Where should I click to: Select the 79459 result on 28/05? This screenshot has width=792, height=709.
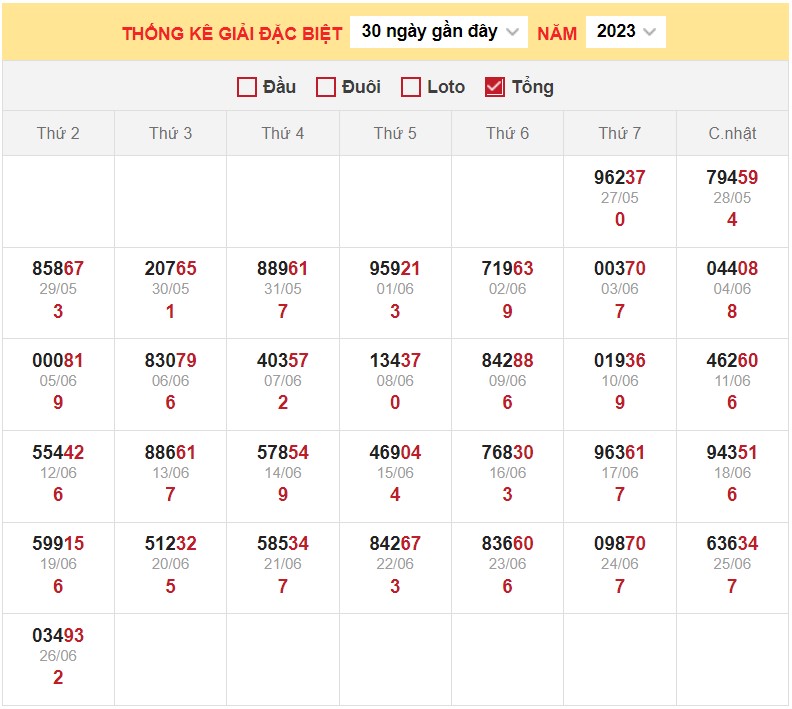[x=732, y=178]
